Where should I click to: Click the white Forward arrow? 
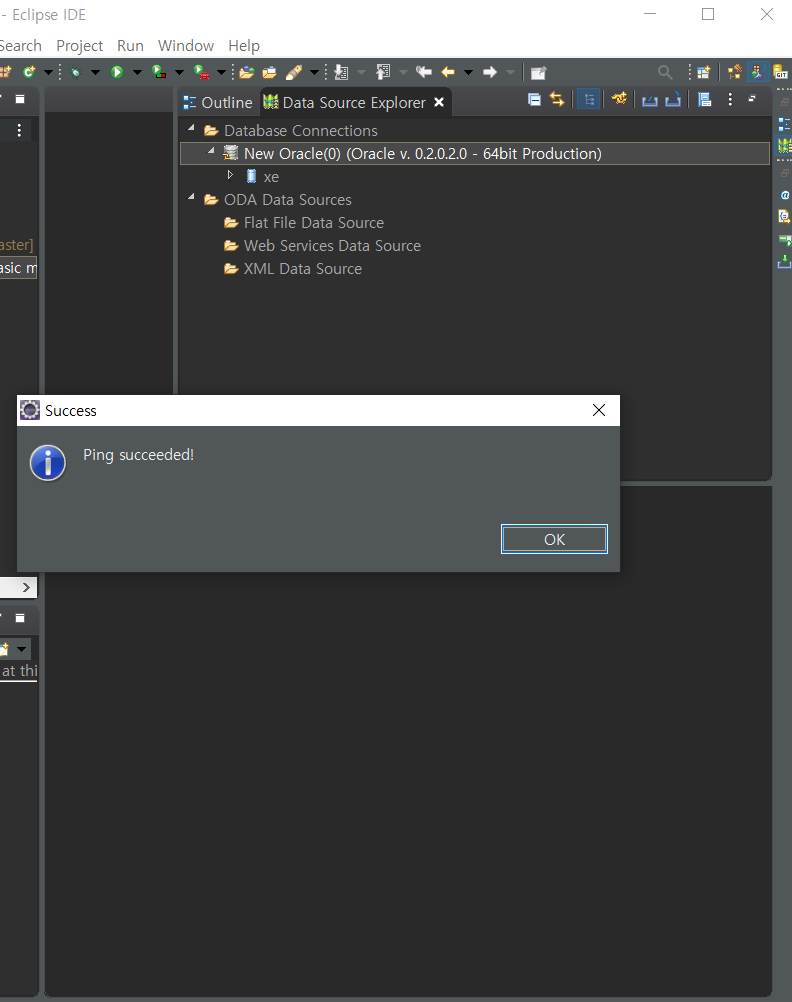pyautogui.click(x=490, y=72)
